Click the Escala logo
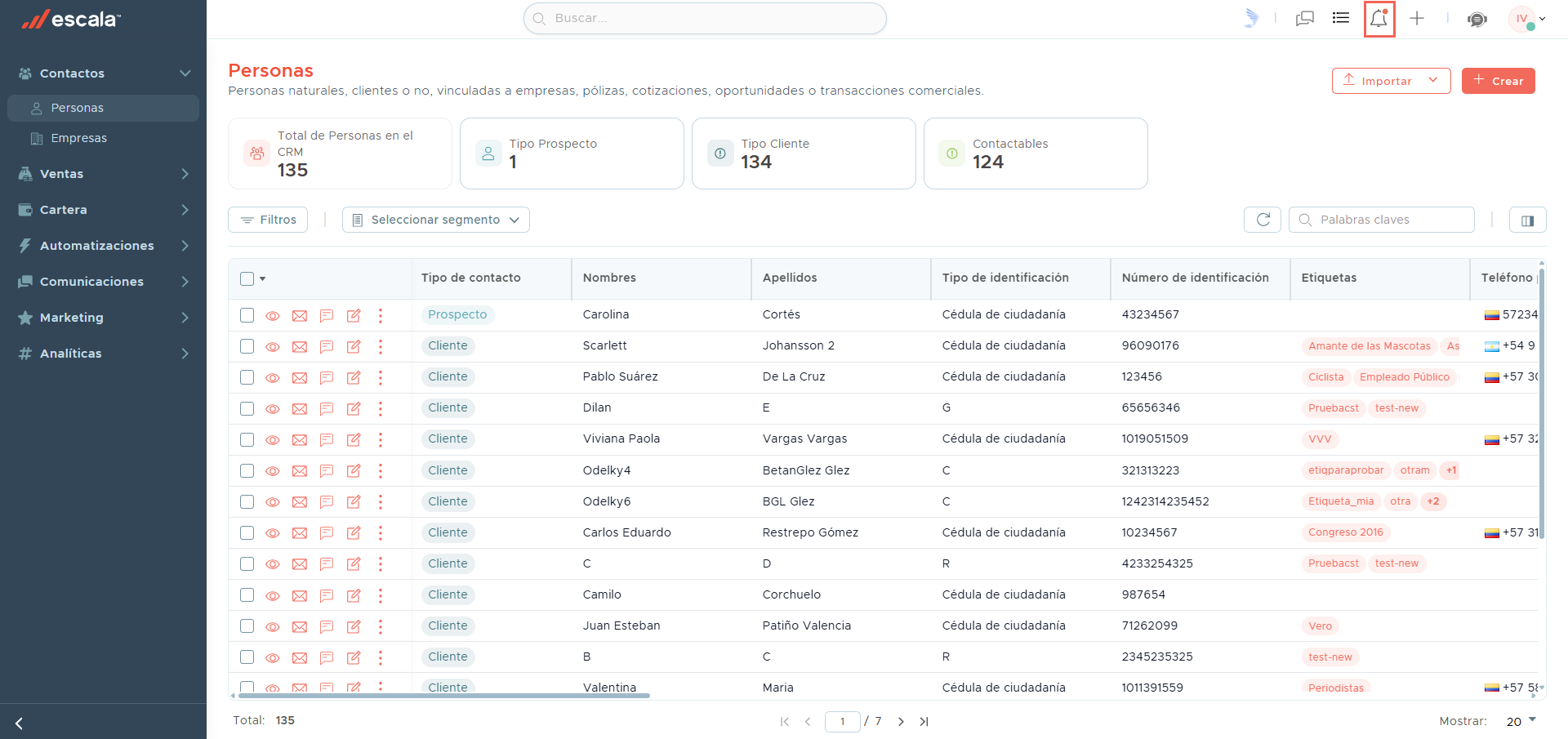The image size is (1568, 739). (x=71, y=19)
